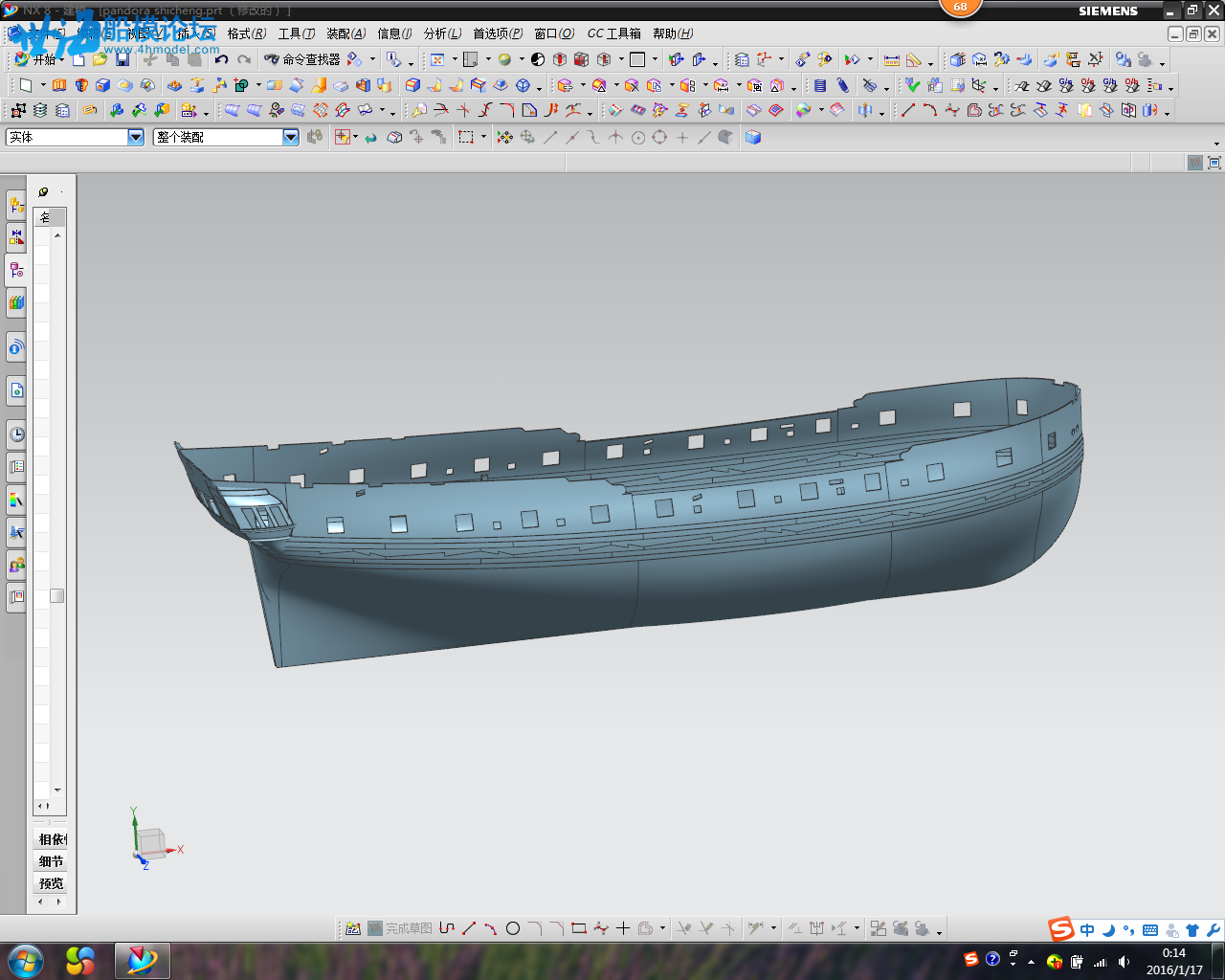This screenshot has height=980, width=1225.
Task: Click the Sogou input method S icon
Action: [1060, 929]
